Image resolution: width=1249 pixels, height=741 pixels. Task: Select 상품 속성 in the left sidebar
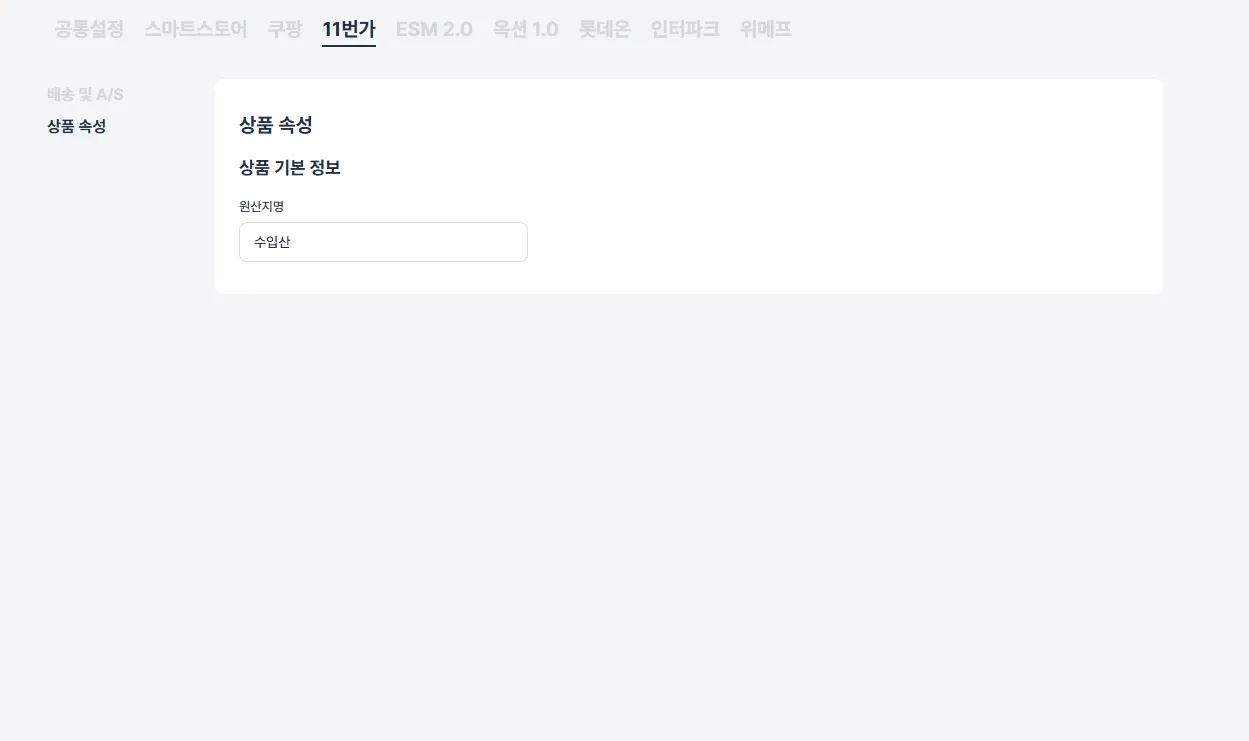pos(76,126)
